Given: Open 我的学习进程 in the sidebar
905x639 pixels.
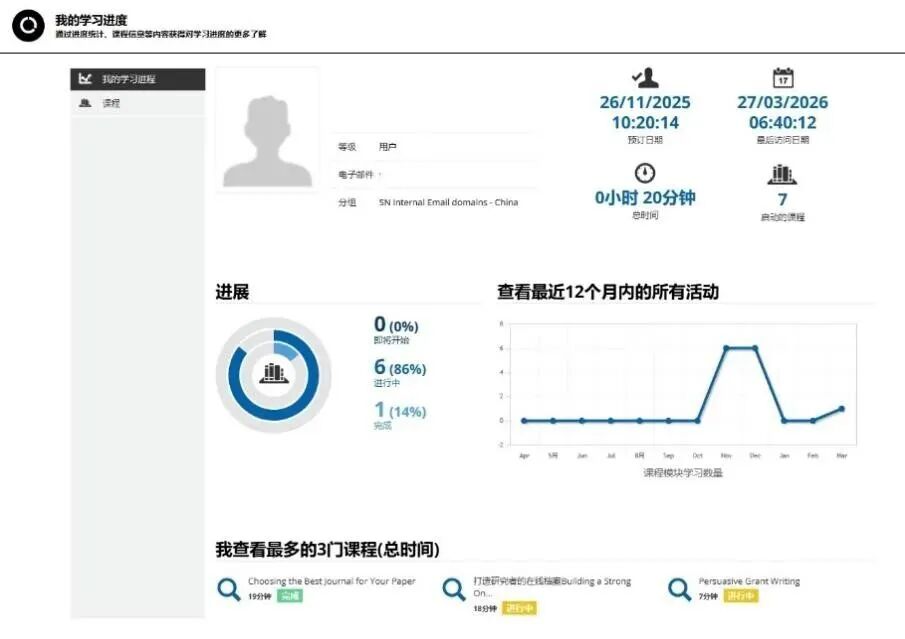Looking at the screenshot, I should click(x=138, y=79).
